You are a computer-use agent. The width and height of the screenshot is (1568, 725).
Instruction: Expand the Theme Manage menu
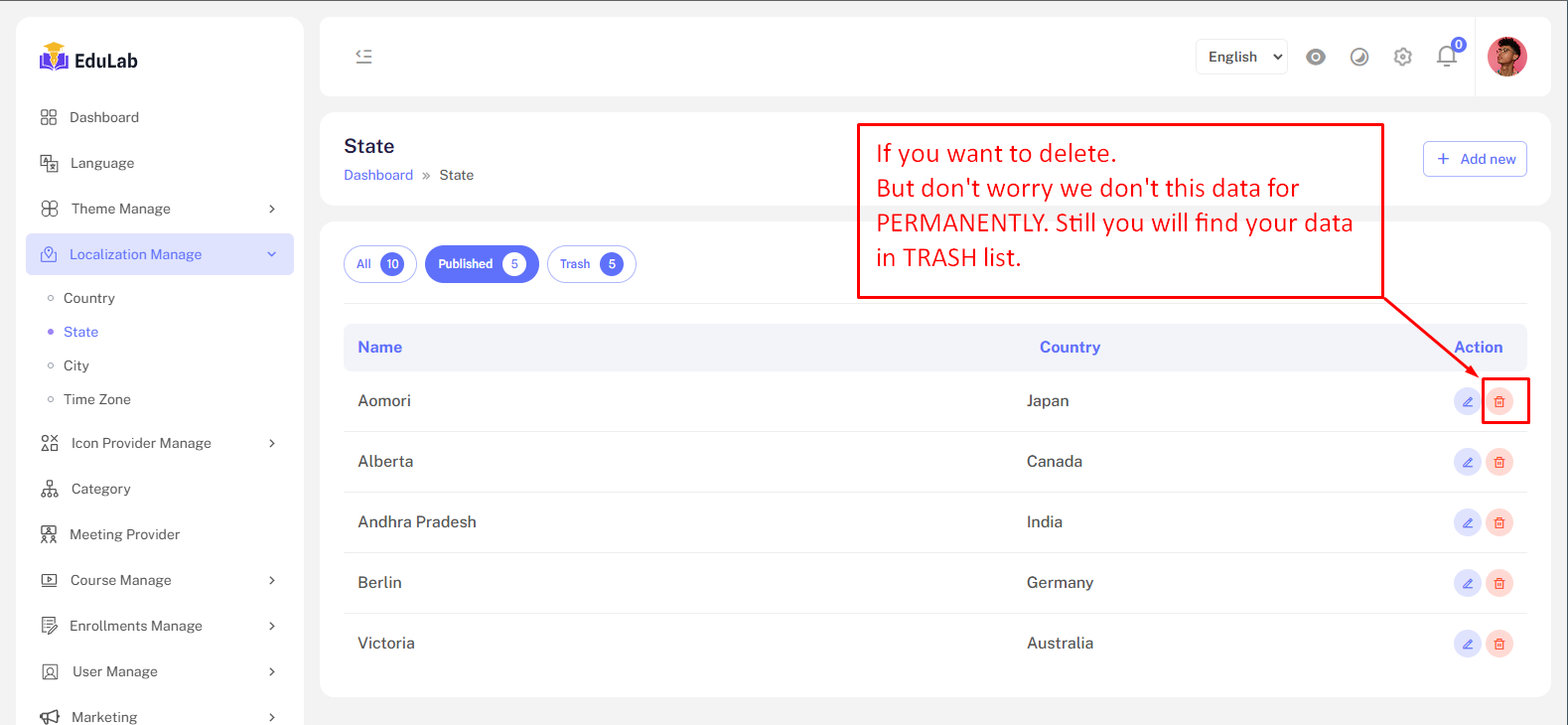click(x=159, y=209)
